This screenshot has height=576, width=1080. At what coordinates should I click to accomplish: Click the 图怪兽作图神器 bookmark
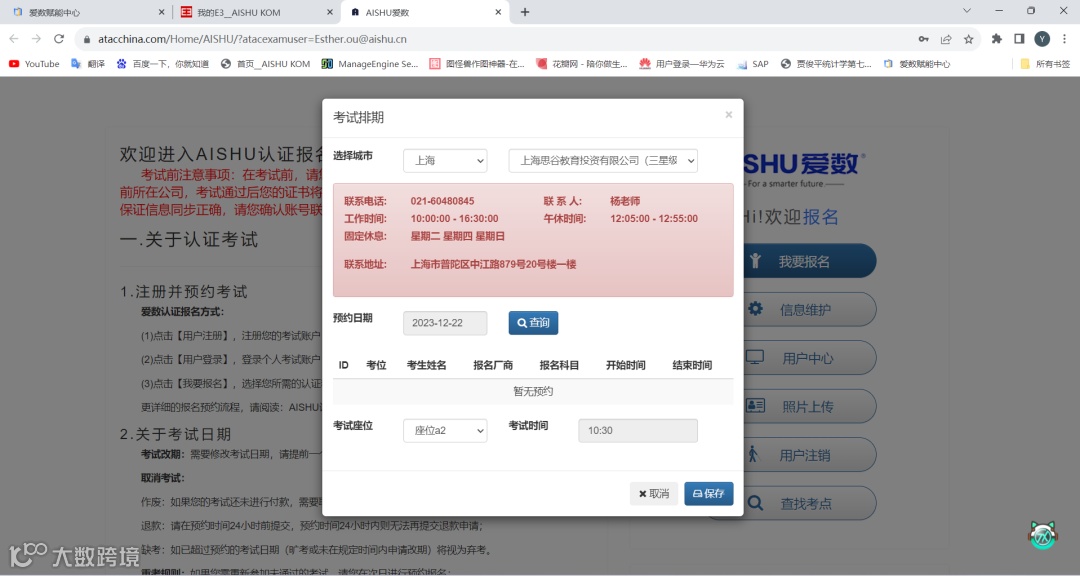(477, 64)
